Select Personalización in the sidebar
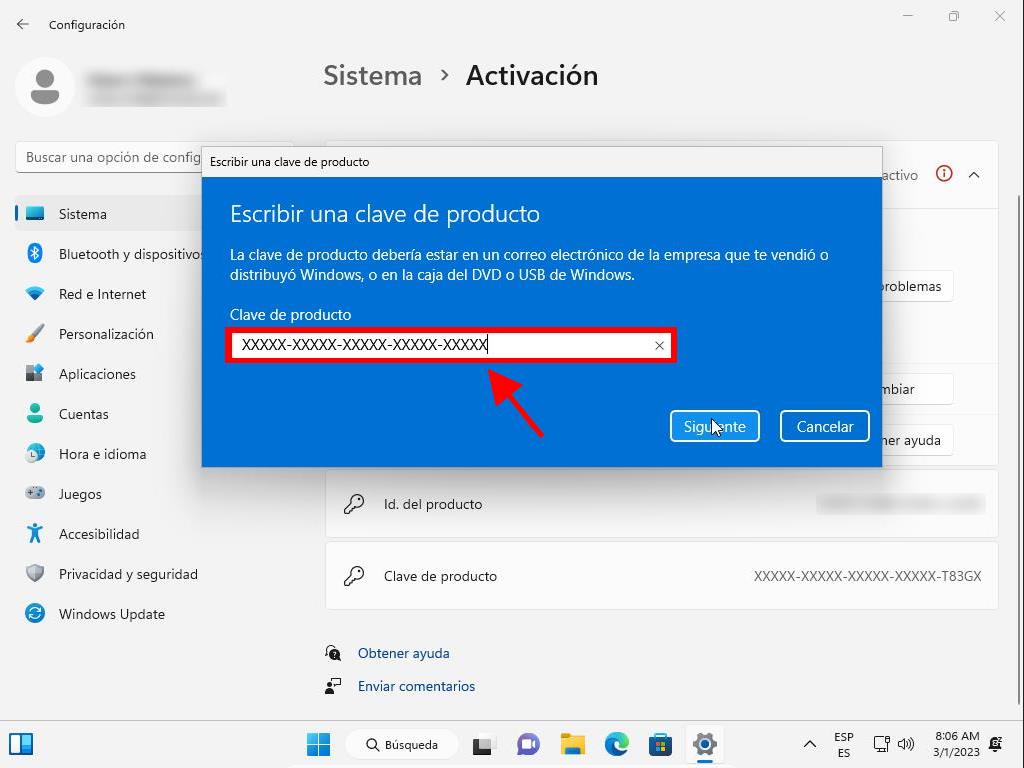Image resolution: width=1024 pixels, height=768 pixels. pyautogui.click(x=106, y=334)
